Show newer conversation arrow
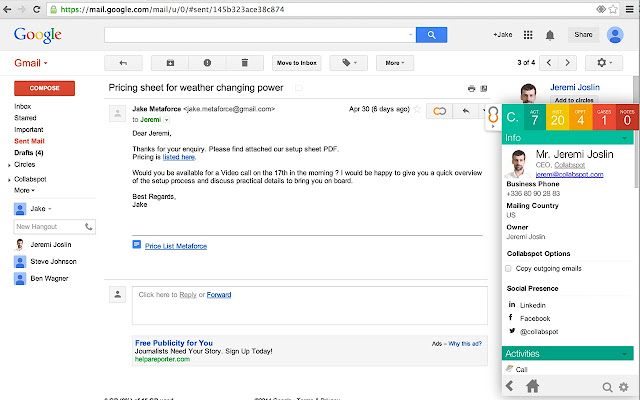 (549, 63)
